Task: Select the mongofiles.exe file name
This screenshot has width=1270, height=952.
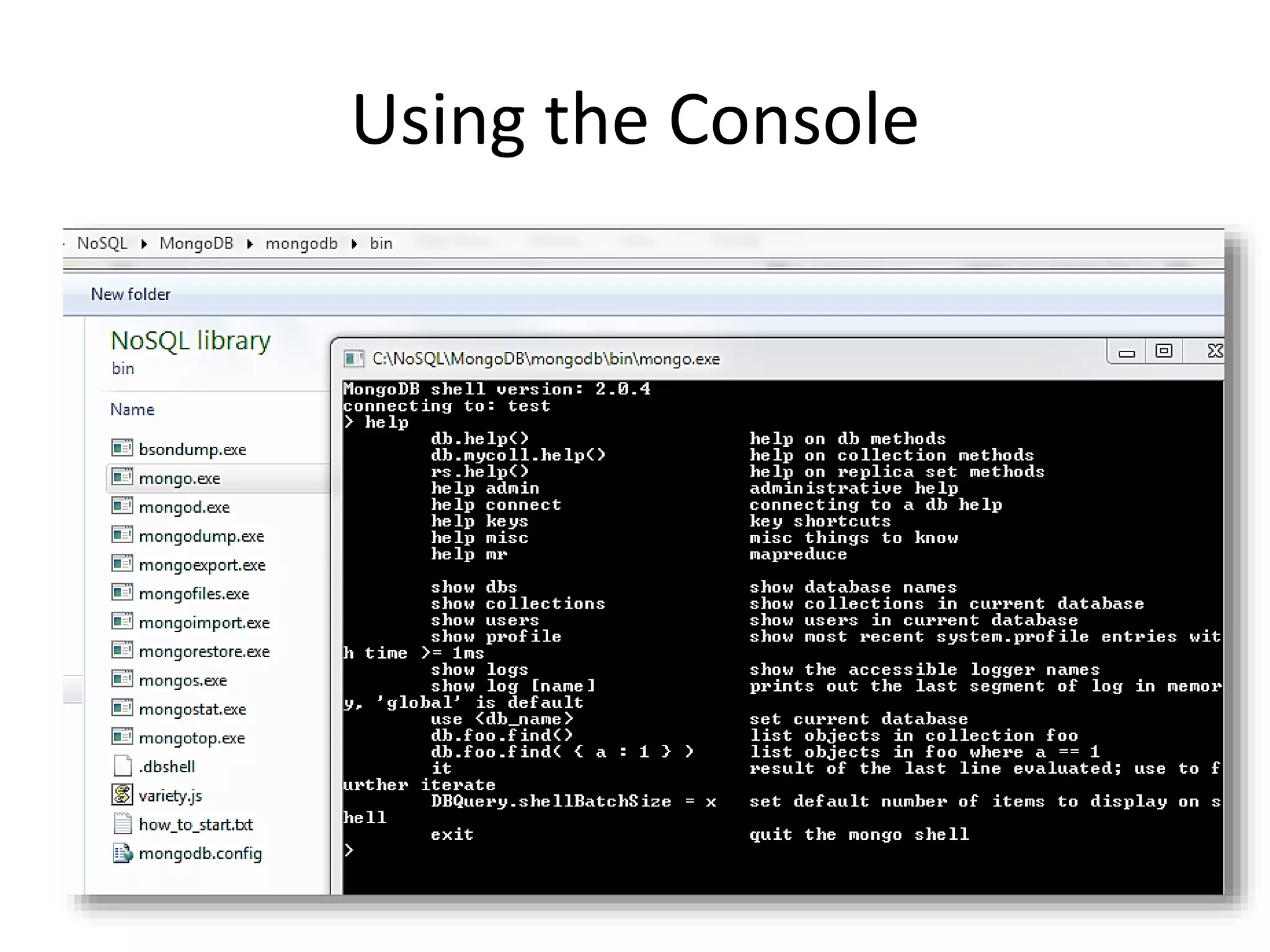Action: click(x=194, y=594)
